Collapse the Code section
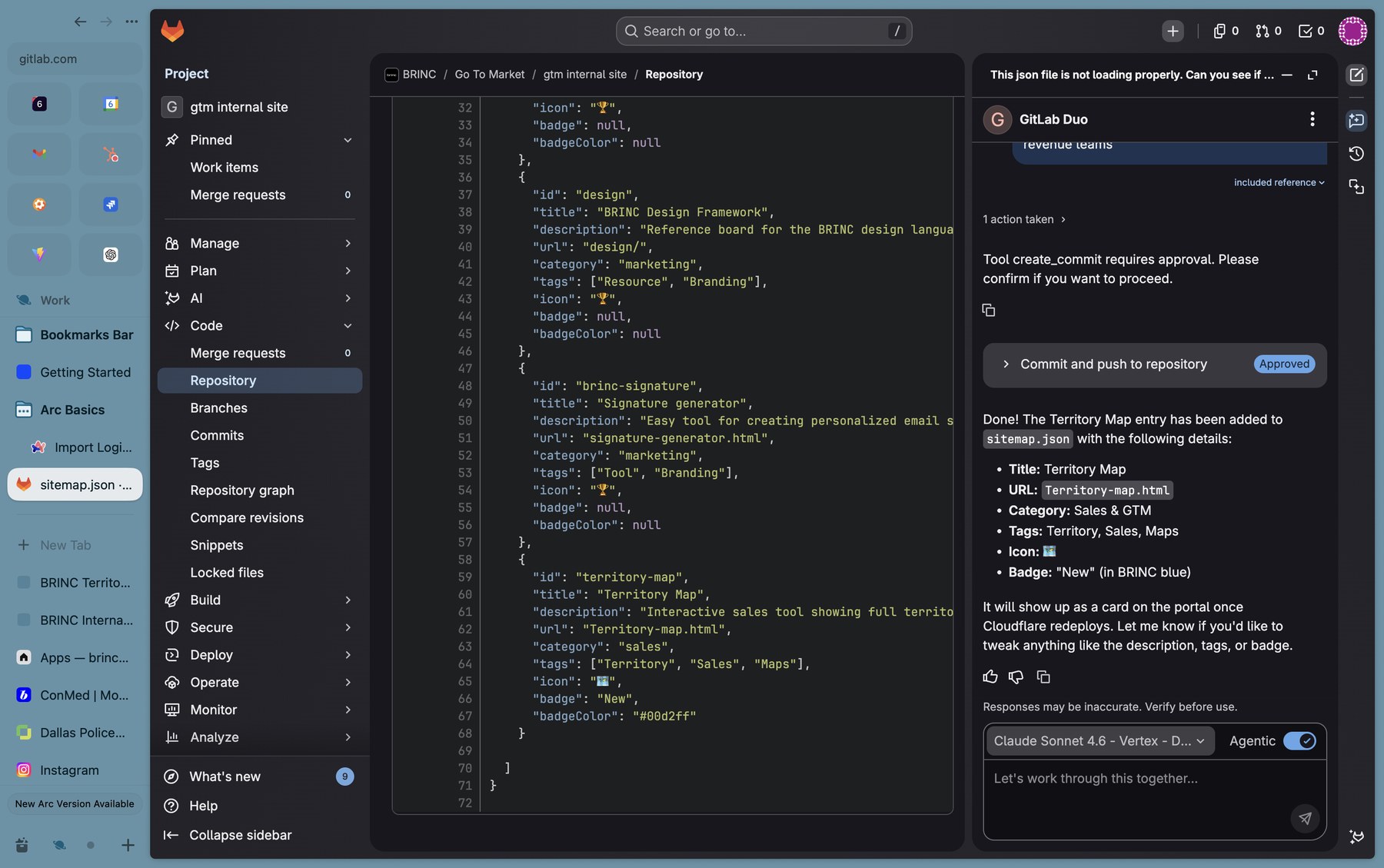The height and width of the screenshot is (868, 1384). click(x=259, y=326)
